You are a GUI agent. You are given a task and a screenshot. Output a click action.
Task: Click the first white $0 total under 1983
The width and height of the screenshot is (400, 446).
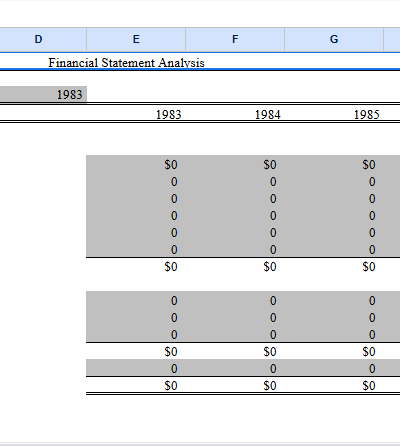click(136, 266)
